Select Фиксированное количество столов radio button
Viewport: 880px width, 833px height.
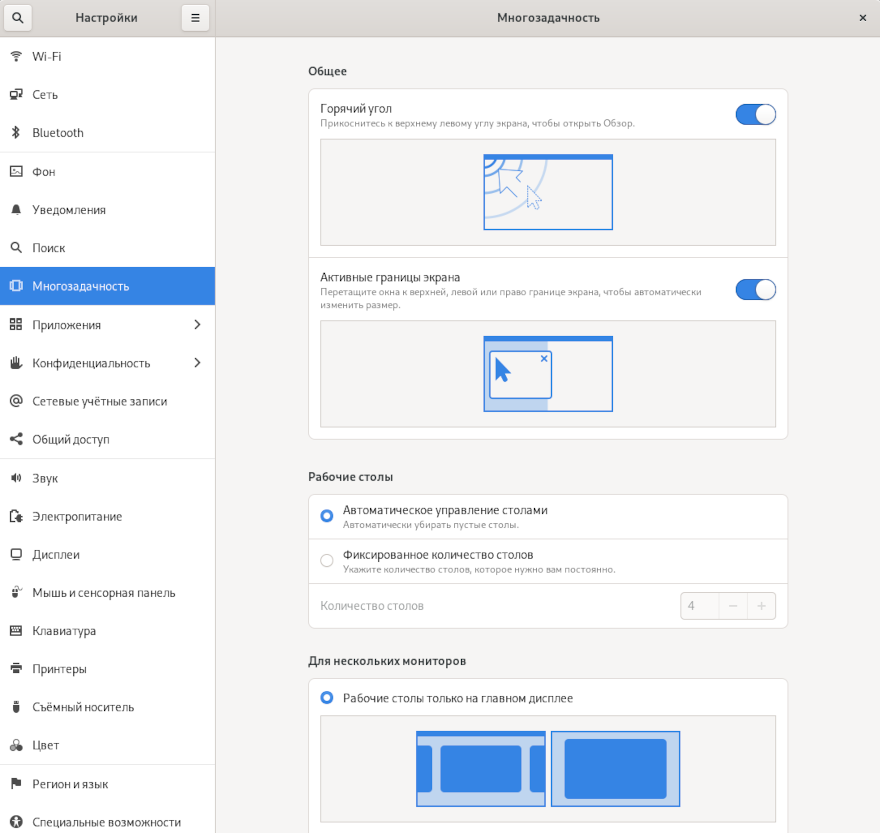point(327,561)
